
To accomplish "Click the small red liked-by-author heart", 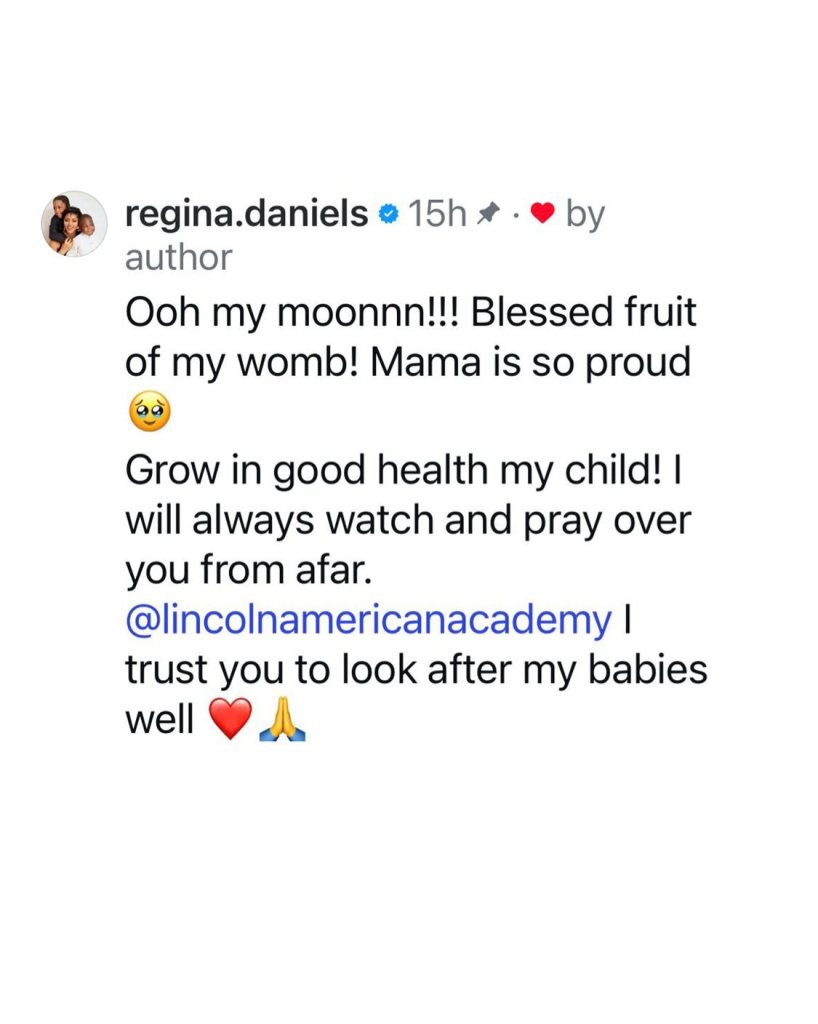I will (x=543, y=214).
